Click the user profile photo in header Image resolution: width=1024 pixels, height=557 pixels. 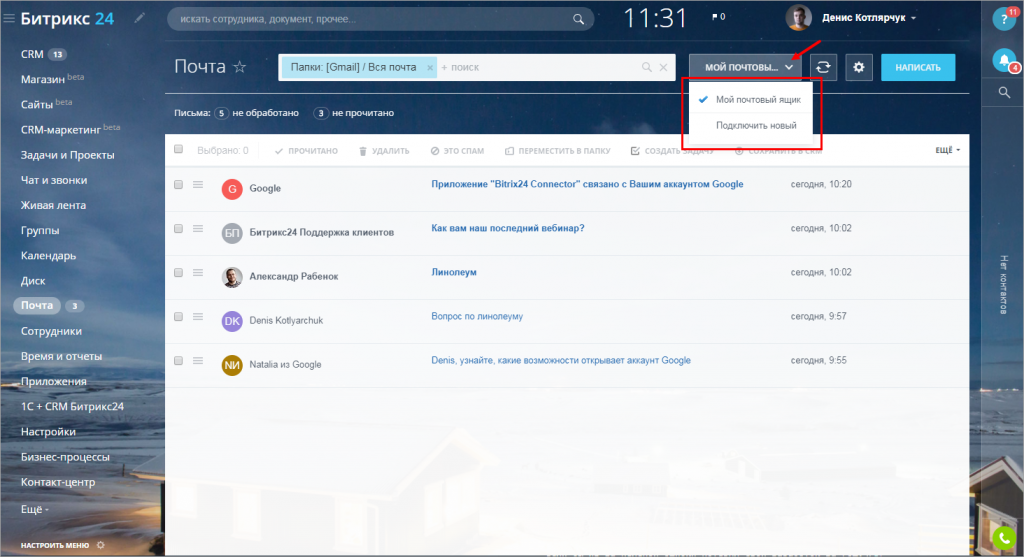point(798,18)
